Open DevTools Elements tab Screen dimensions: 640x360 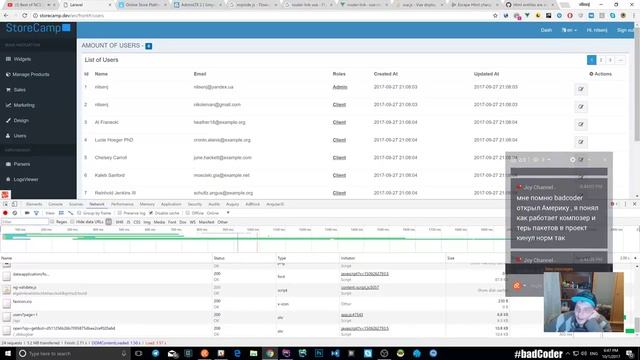point(34,204)
